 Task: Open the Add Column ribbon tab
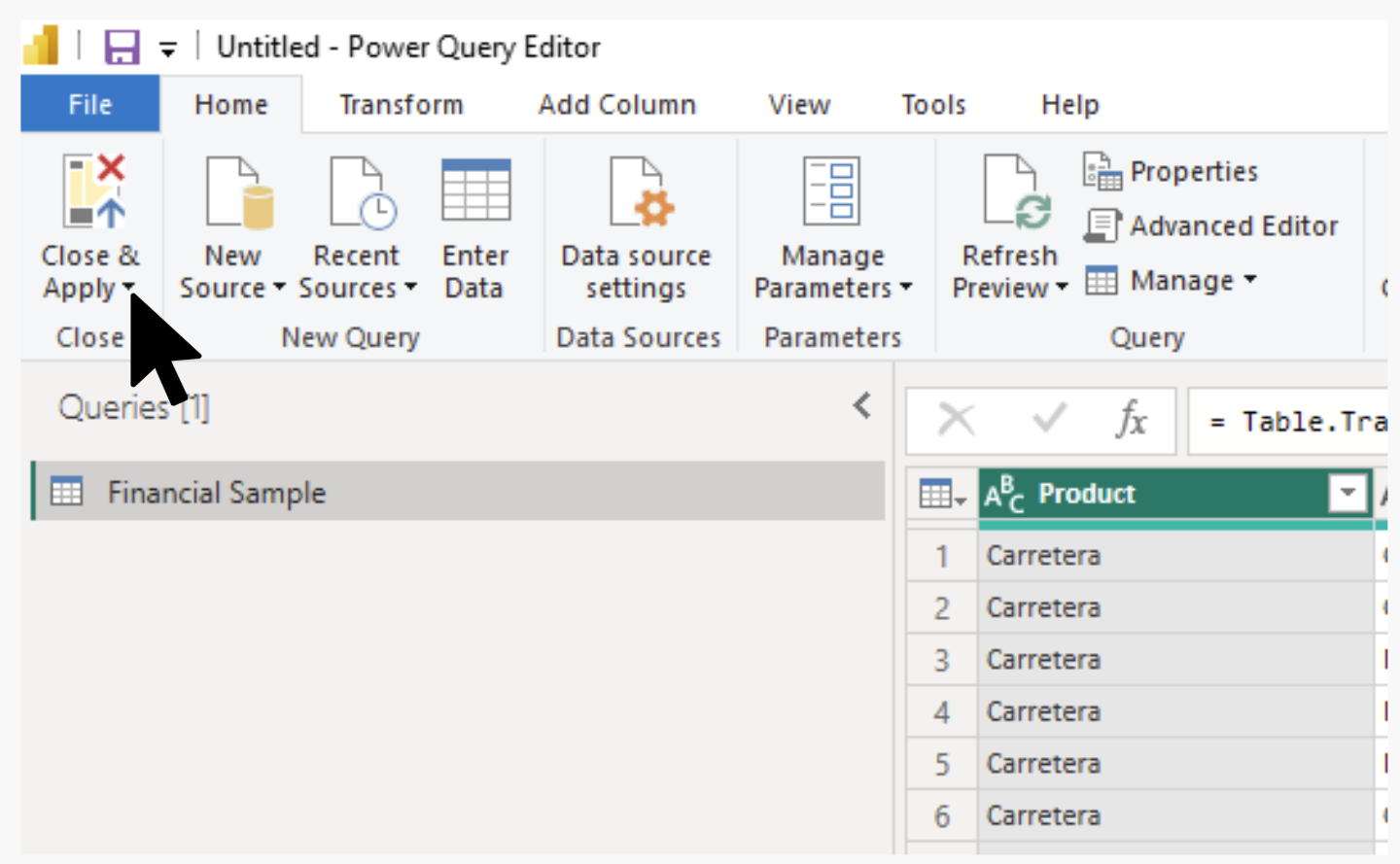pos(616,104)
